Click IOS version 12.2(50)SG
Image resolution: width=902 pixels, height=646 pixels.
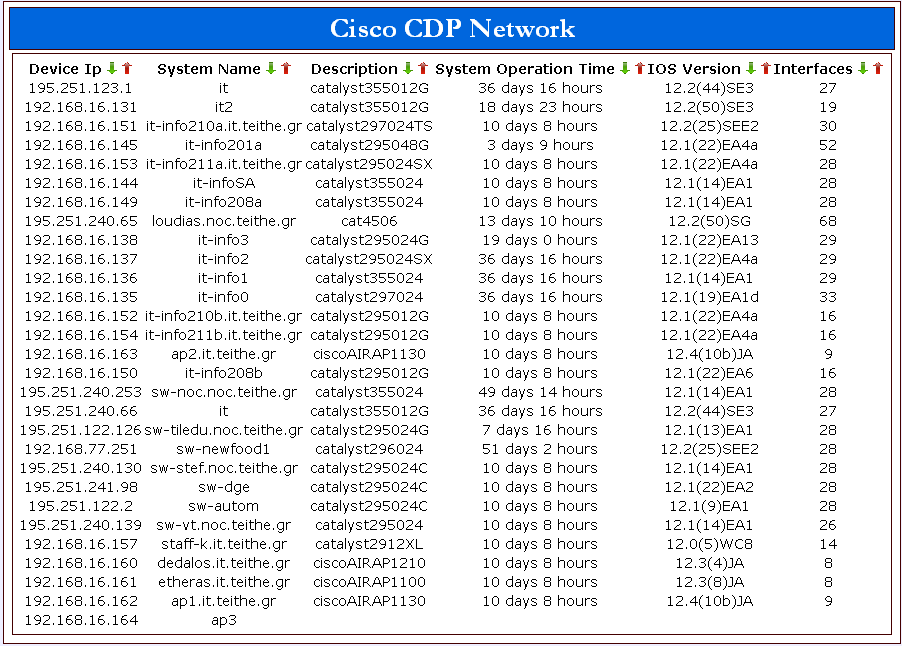pos(709,221)
